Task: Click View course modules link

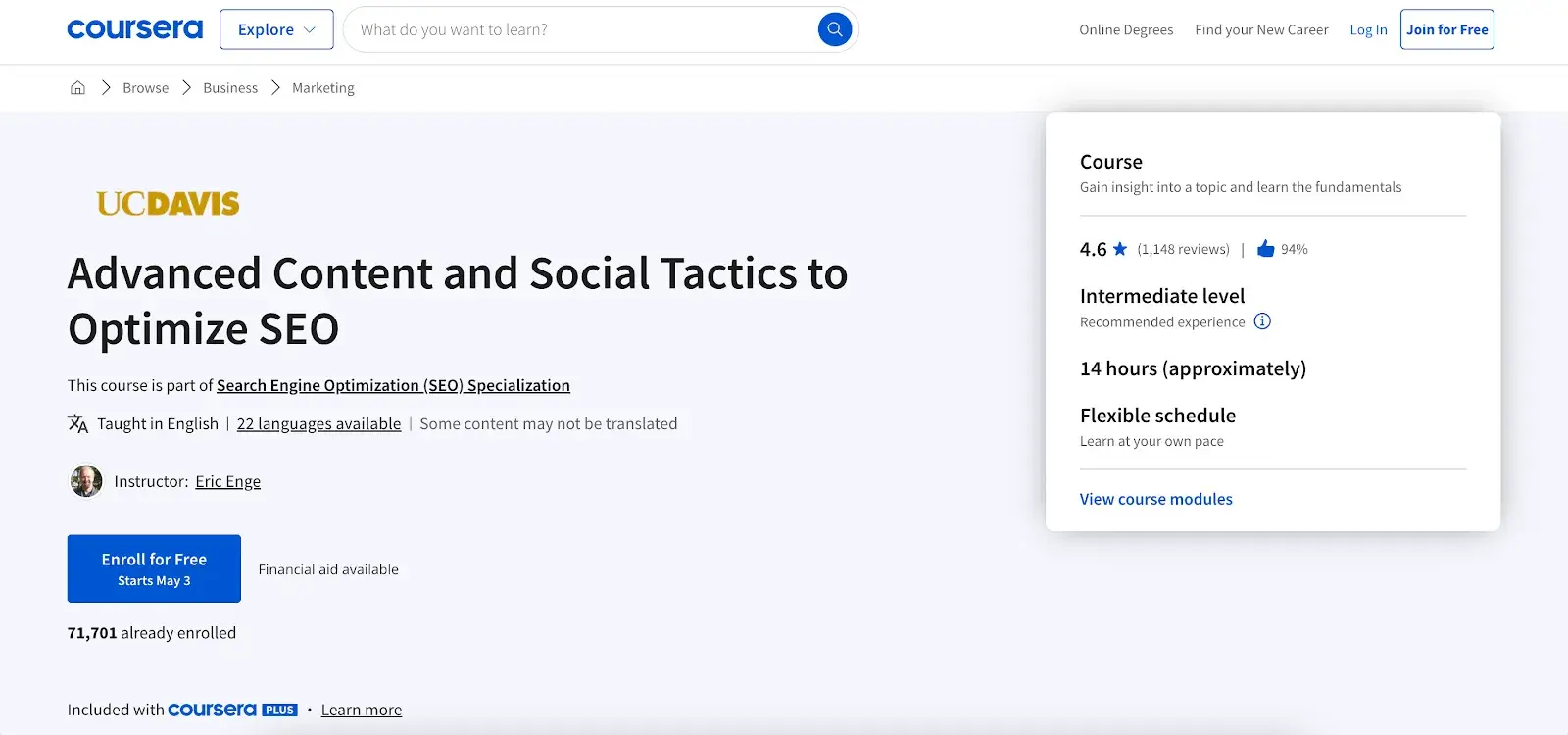Action: click(1155, 499)
